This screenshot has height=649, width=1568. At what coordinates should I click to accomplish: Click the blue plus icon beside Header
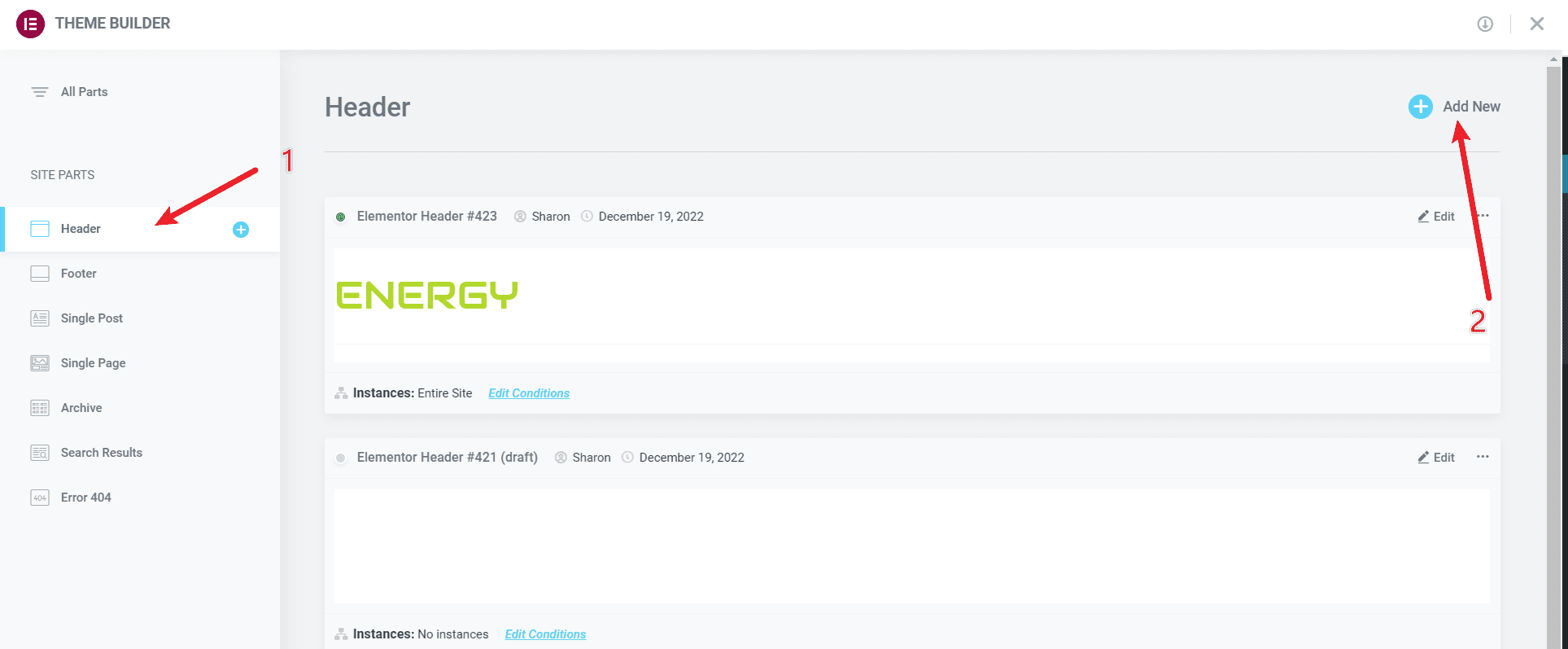(x=241, y=230)
